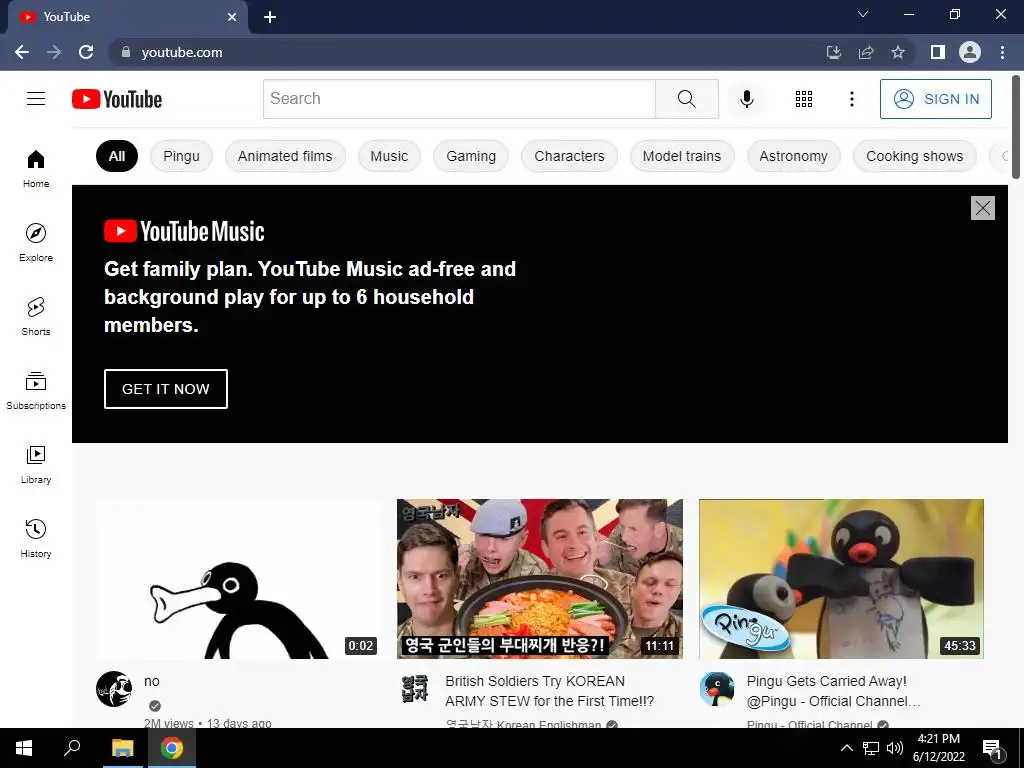Start voice search with microphone icon
This screenshot has height=768, width=1024.
tap(746, 99)
